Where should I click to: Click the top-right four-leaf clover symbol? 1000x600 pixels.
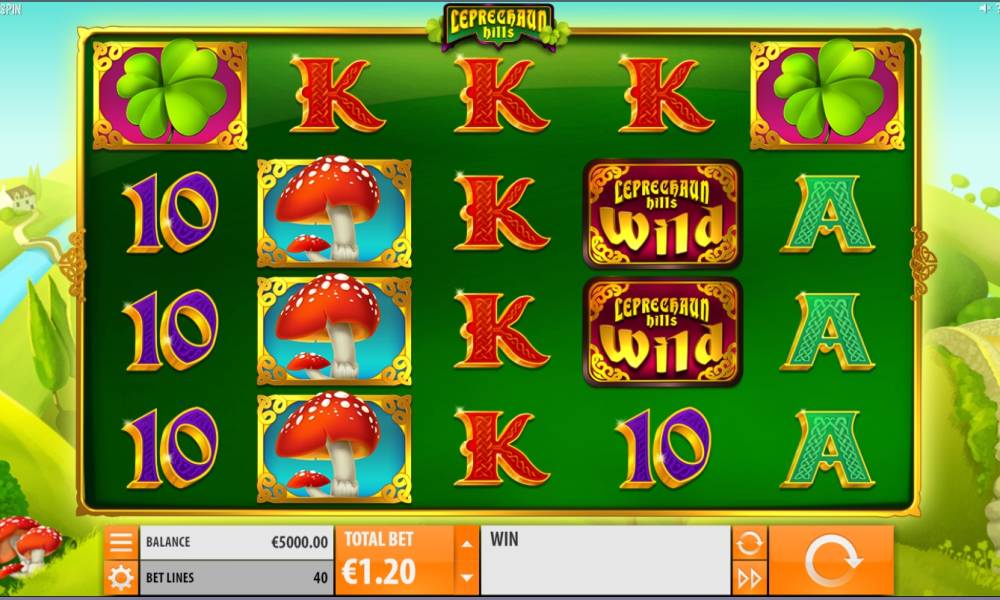[827, 94]
